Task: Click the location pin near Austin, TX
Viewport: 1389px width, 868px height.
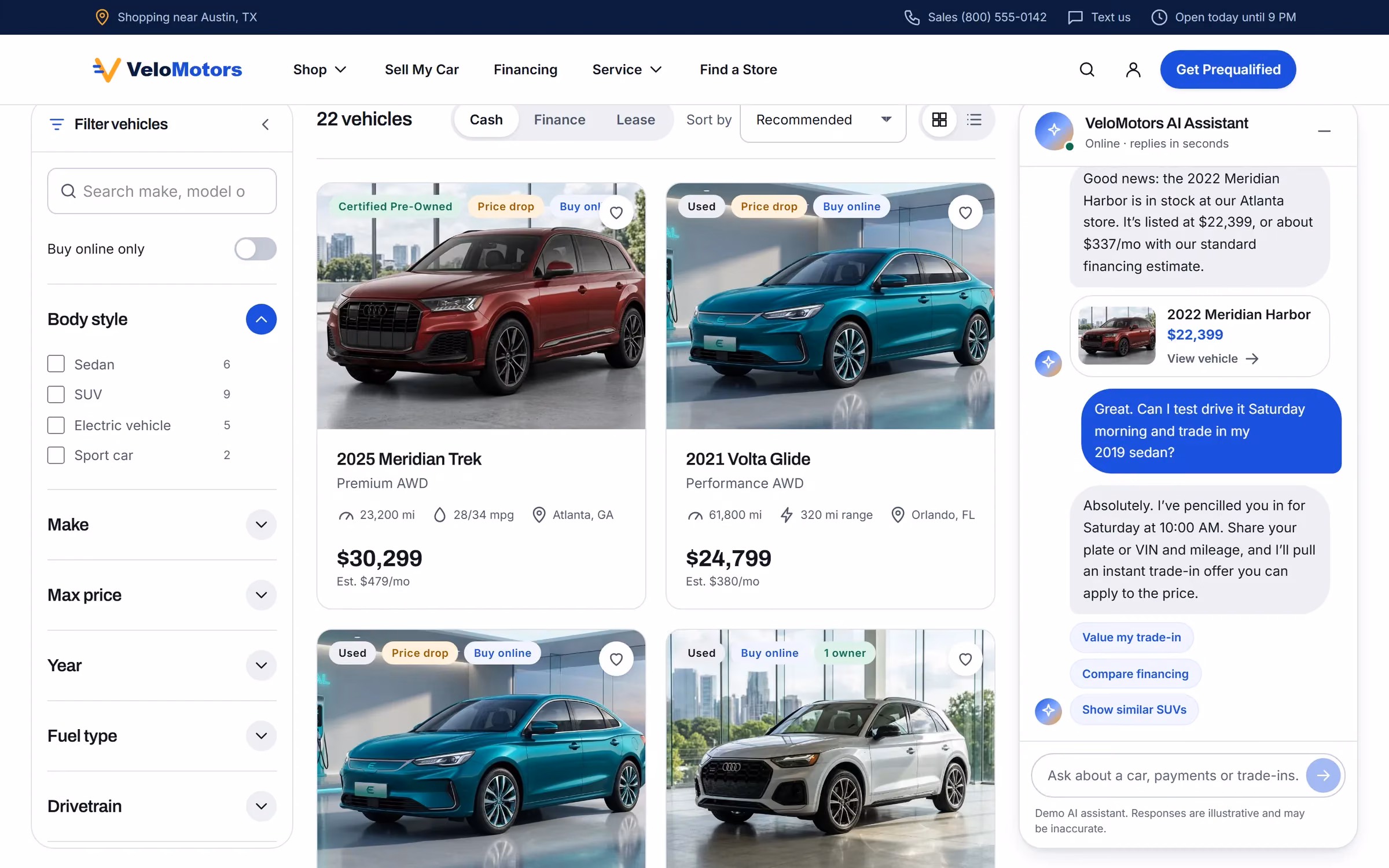Action: (x=102, y=17)
